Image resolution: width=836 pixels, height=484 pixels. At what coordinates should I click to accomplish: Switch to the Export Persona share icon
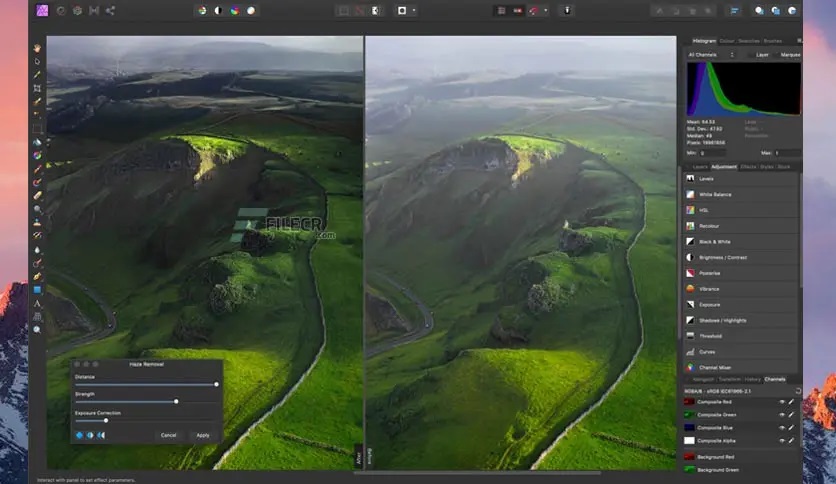[x=110, y=11]
